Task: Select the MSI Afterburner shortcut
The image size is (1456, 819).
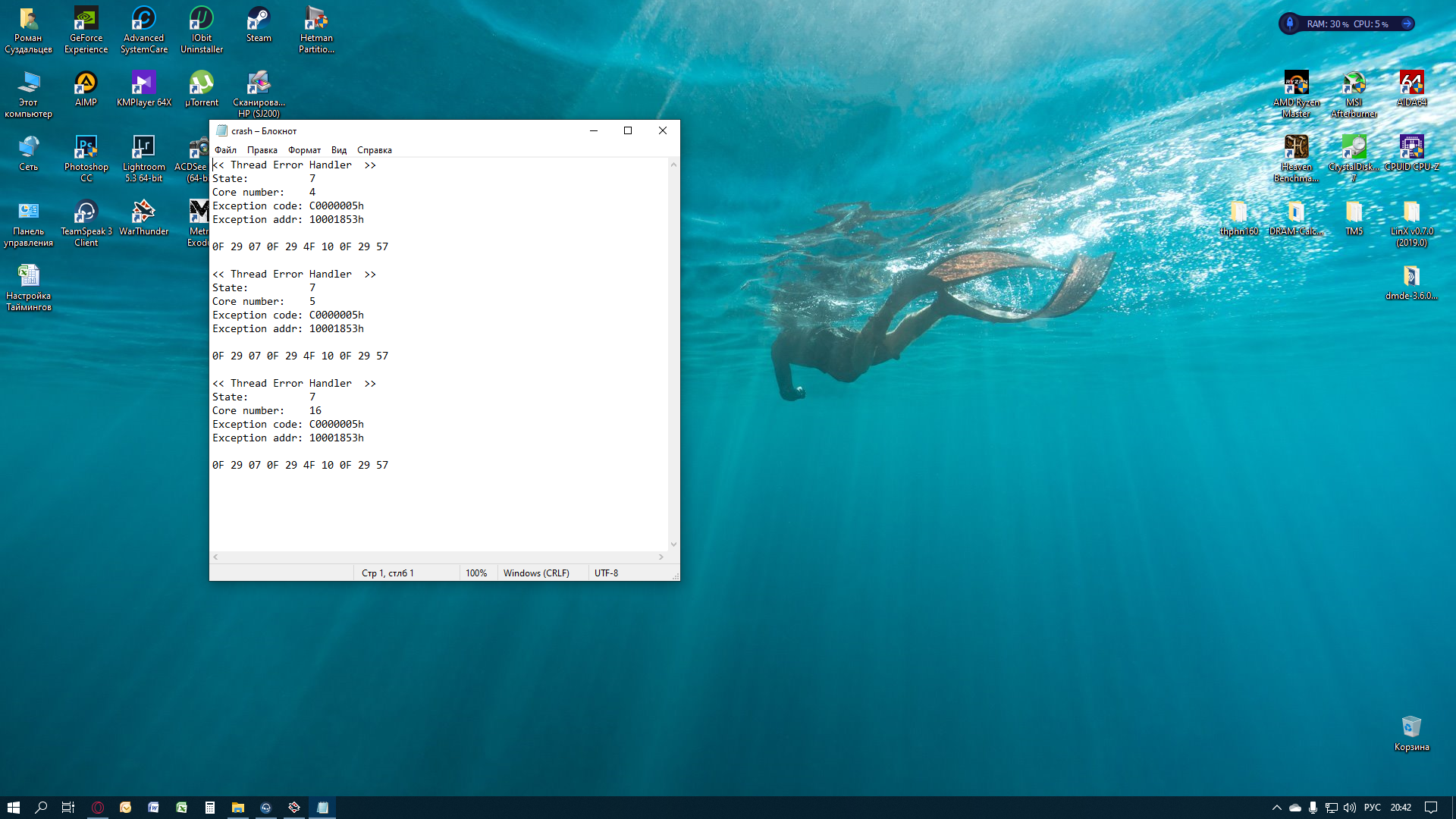Action: [x=1354, y=83]
